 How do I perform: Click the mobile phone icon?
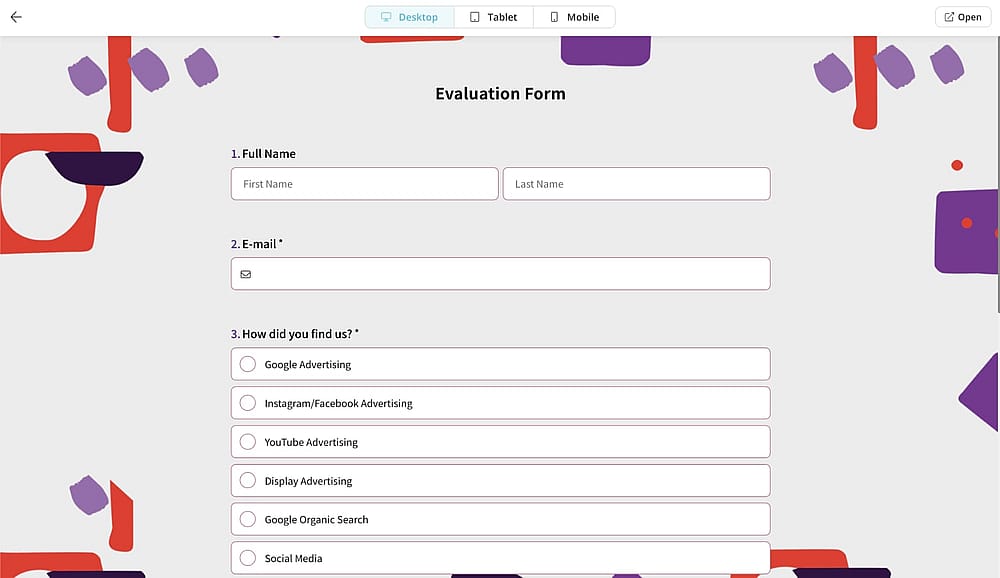tap(554, 17)
